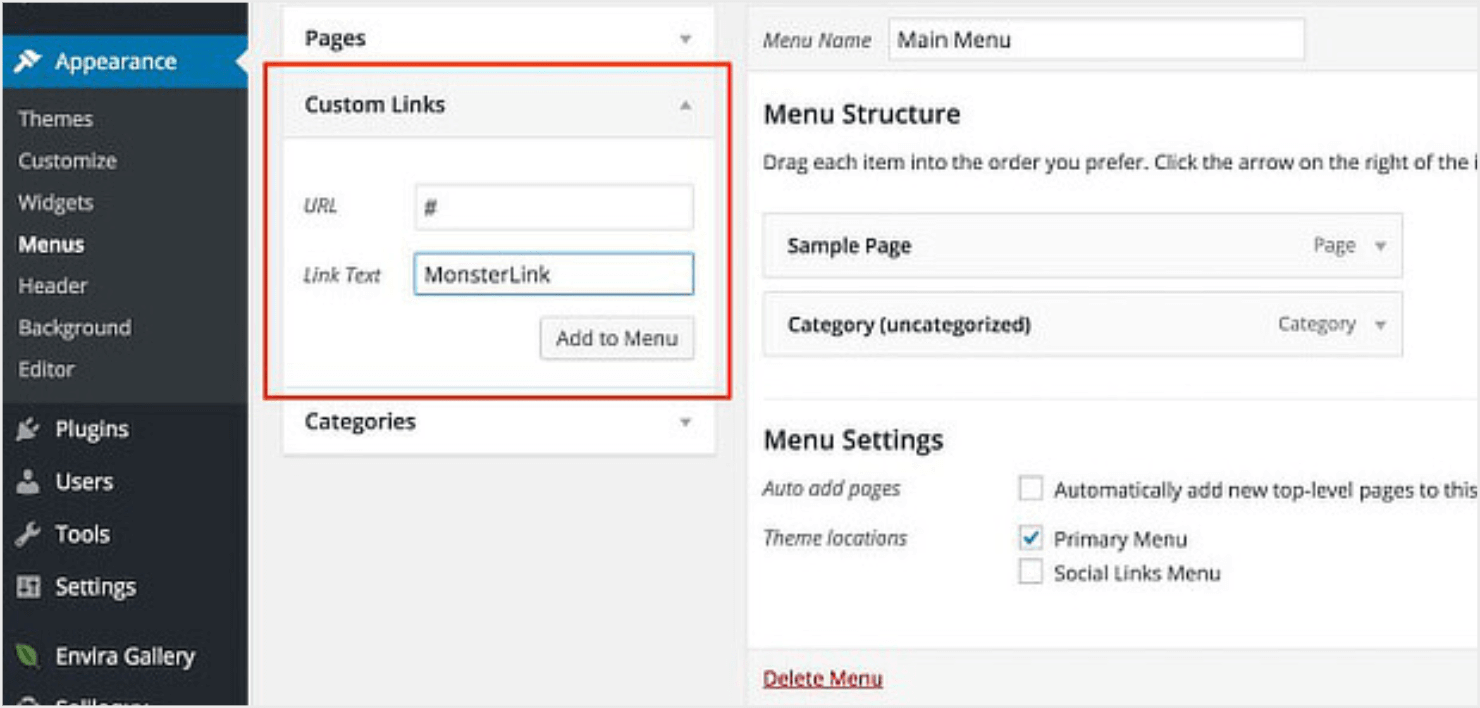Uncheck the Primary Menu checkbox

1030,538
